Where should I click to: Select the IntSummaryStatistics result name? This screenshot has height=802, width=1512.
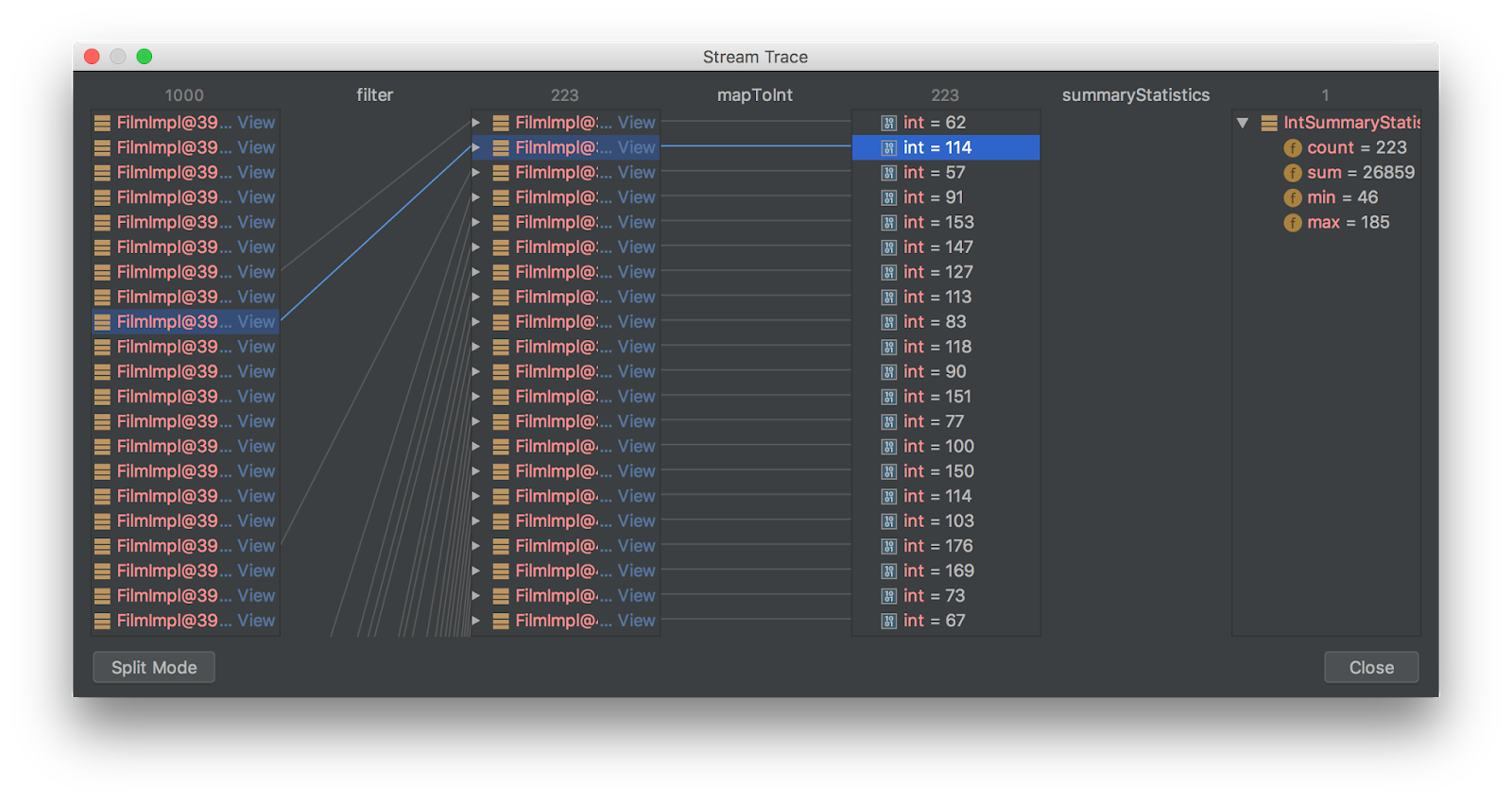(1351, 123)
